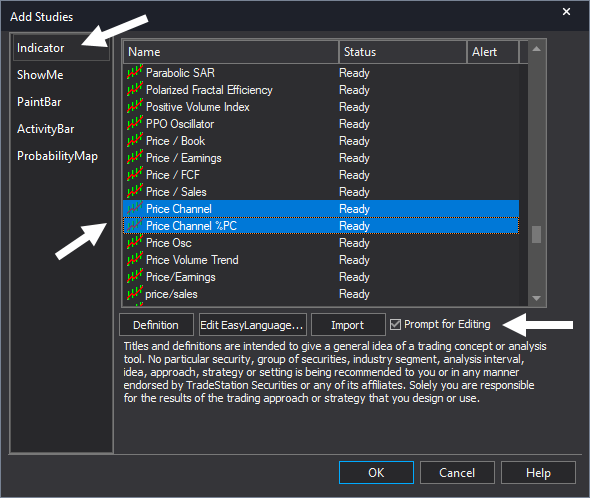
Task: Click the scroll down arrow of the study list
Action: (x=537, y=298)
